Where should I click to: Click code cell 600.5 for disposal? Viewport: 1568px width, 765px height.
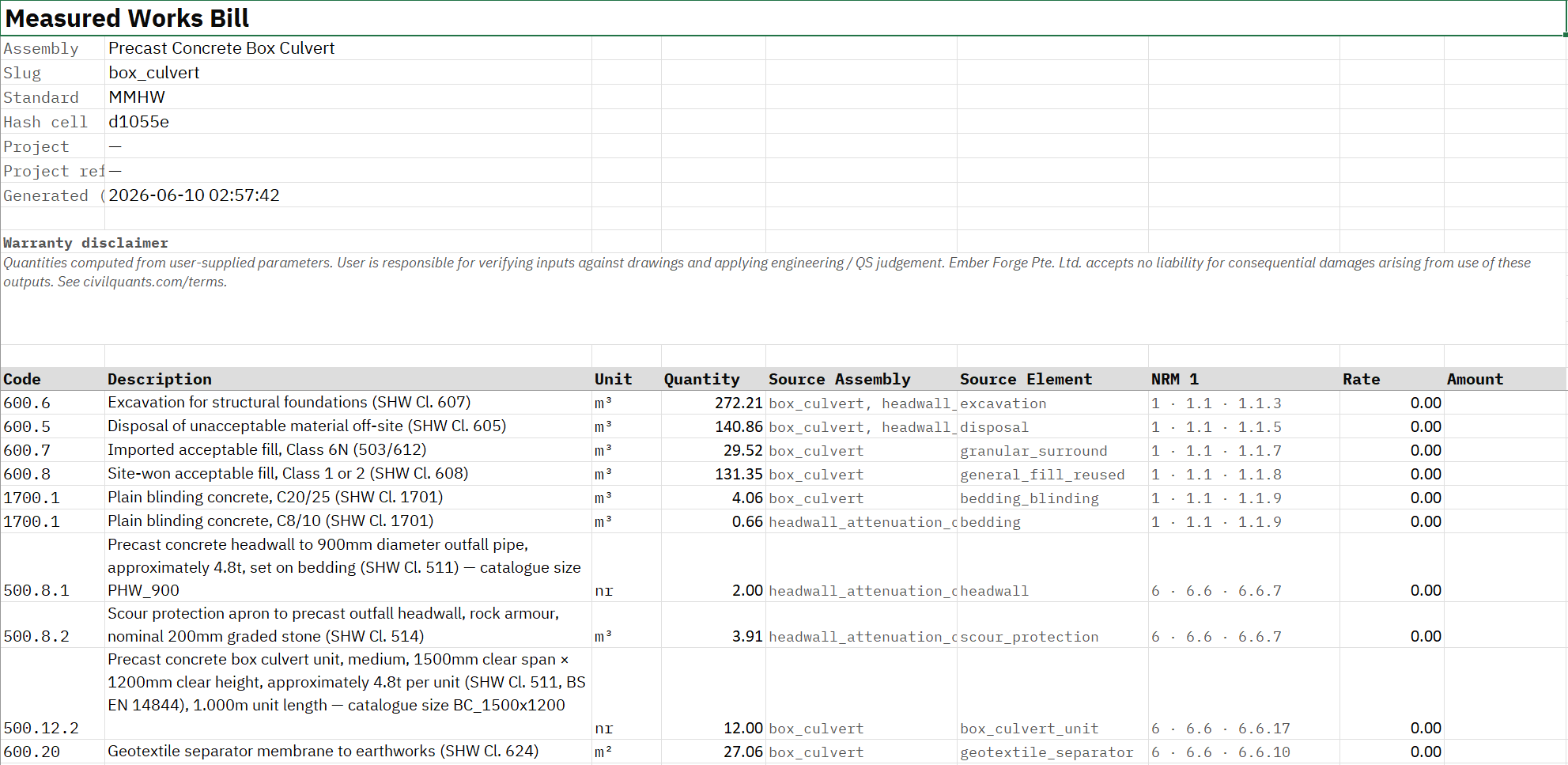point(52,426)
